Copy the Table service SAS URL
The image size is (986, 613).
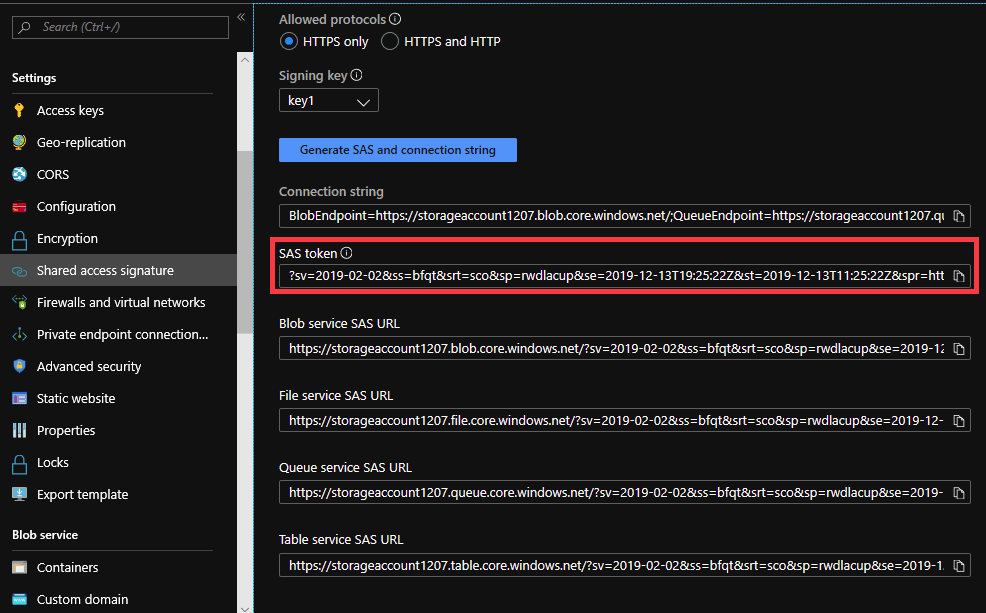coord(958,565)
